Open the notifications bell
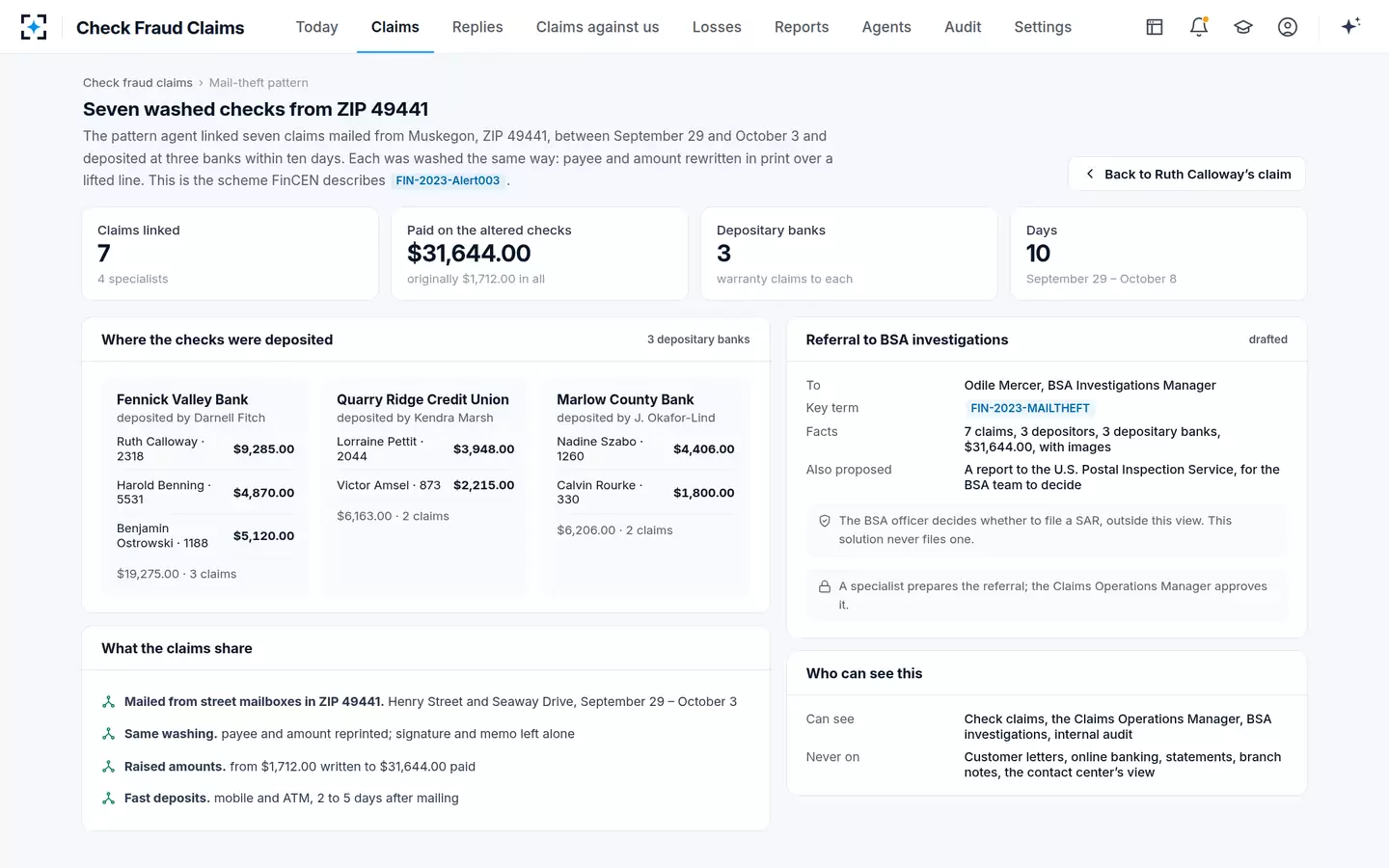The height and width of the screenshot is (868, 1389). click(x=1199, y=27)
